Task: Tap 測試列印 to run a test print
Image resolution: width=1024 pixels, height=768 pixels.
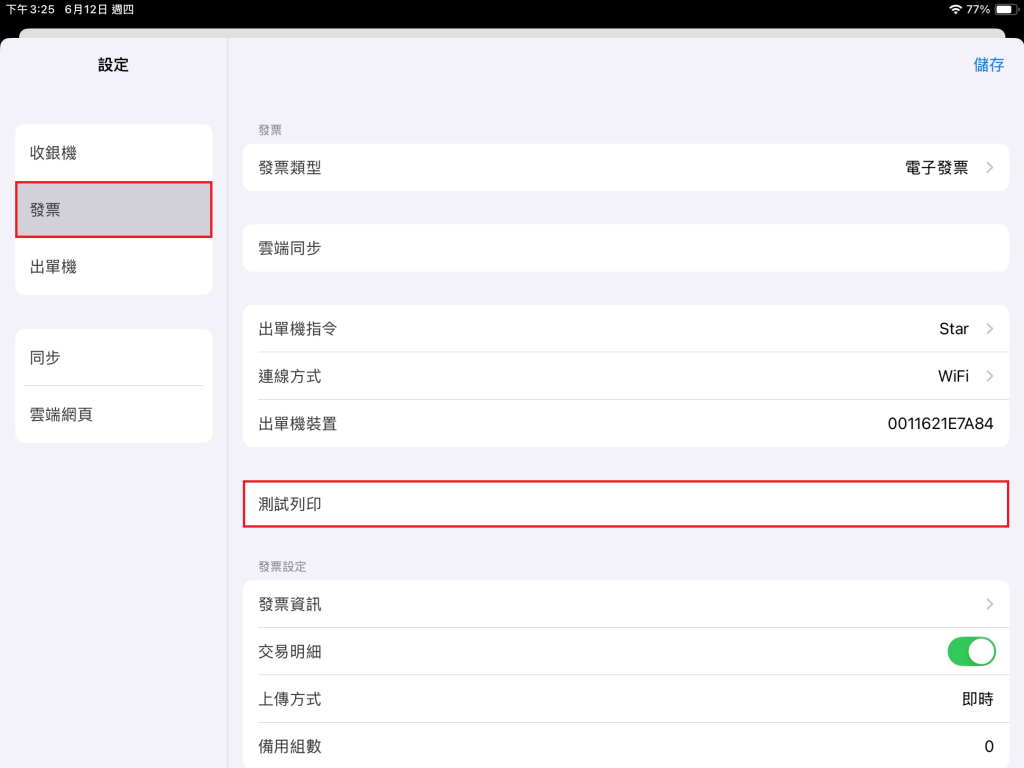Action: click(626, 504)
